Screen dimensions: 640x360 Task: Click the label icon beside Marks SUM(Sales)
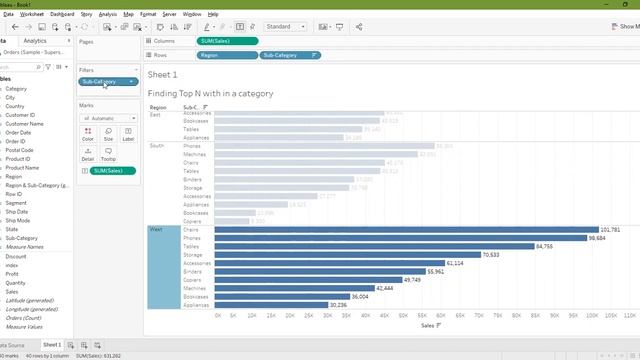pyautogui.click(x=84, y=171)
